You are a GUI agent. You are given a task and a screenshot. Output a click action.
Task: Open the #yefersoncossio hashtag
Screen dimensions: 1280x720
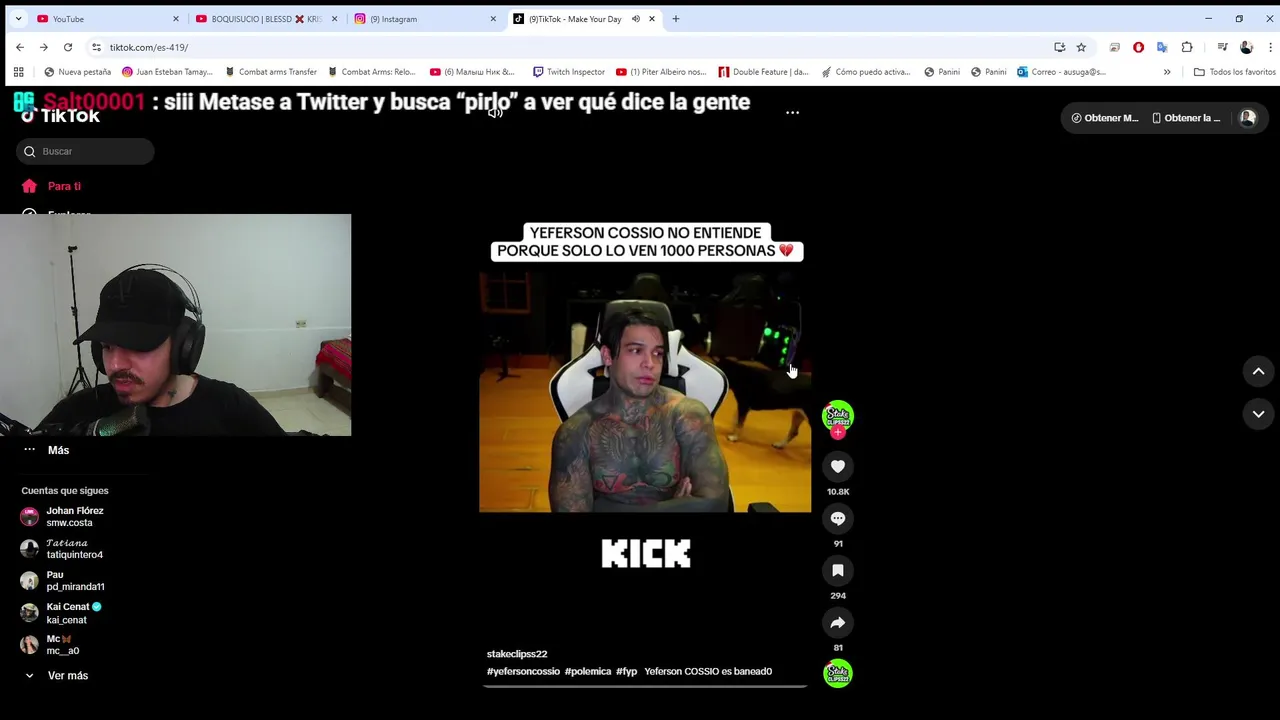tap(523, 671)
